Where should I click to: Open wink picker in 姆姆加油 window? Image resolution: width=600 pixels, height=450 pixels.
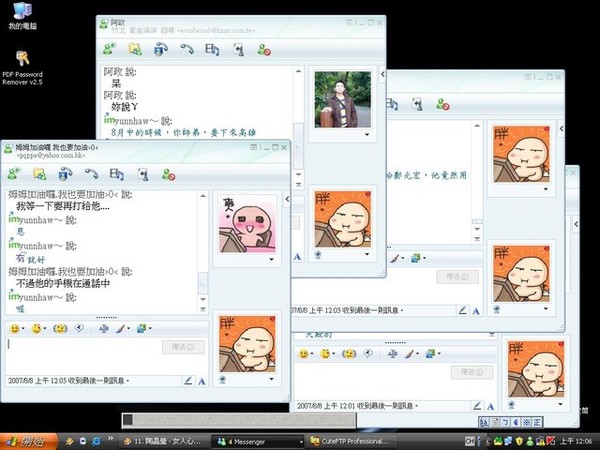(x=38, y=328)
